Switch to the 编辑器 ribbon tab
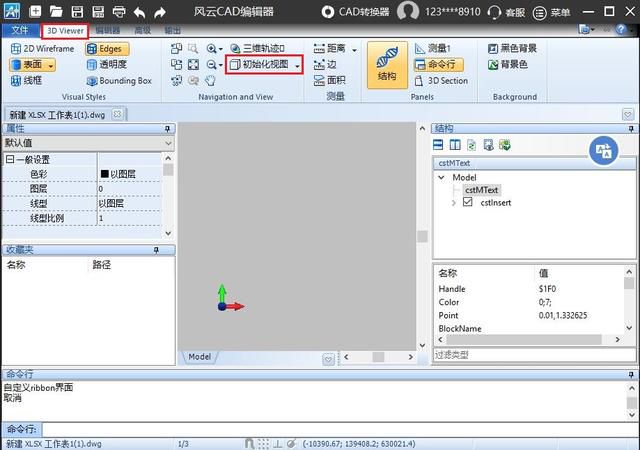 pyautogui.click(x=108, y=30)
